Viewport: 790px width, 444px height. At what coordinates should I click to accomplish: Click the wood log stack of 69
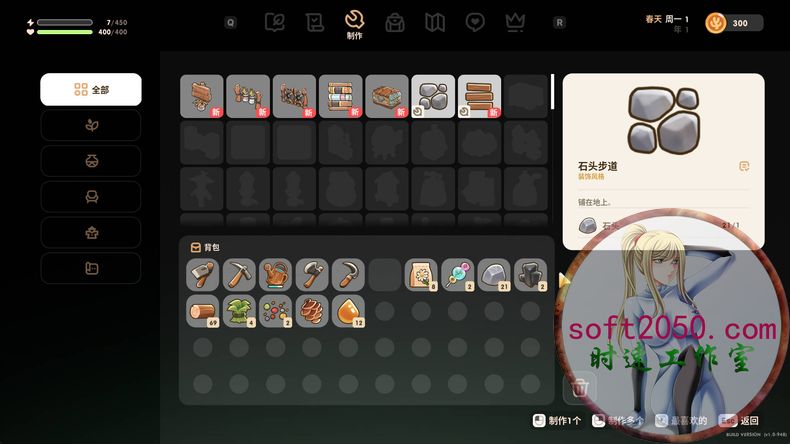click(203, 311)
